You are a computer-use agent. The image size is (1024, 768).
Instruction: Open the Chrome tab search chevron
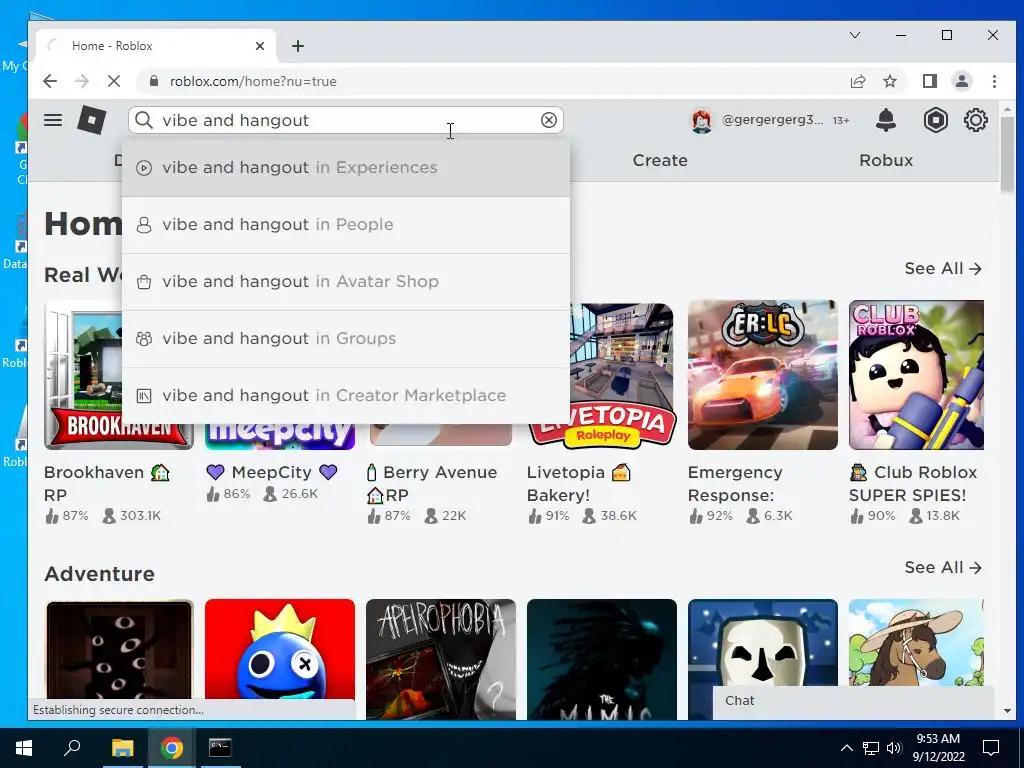point(854,35)
